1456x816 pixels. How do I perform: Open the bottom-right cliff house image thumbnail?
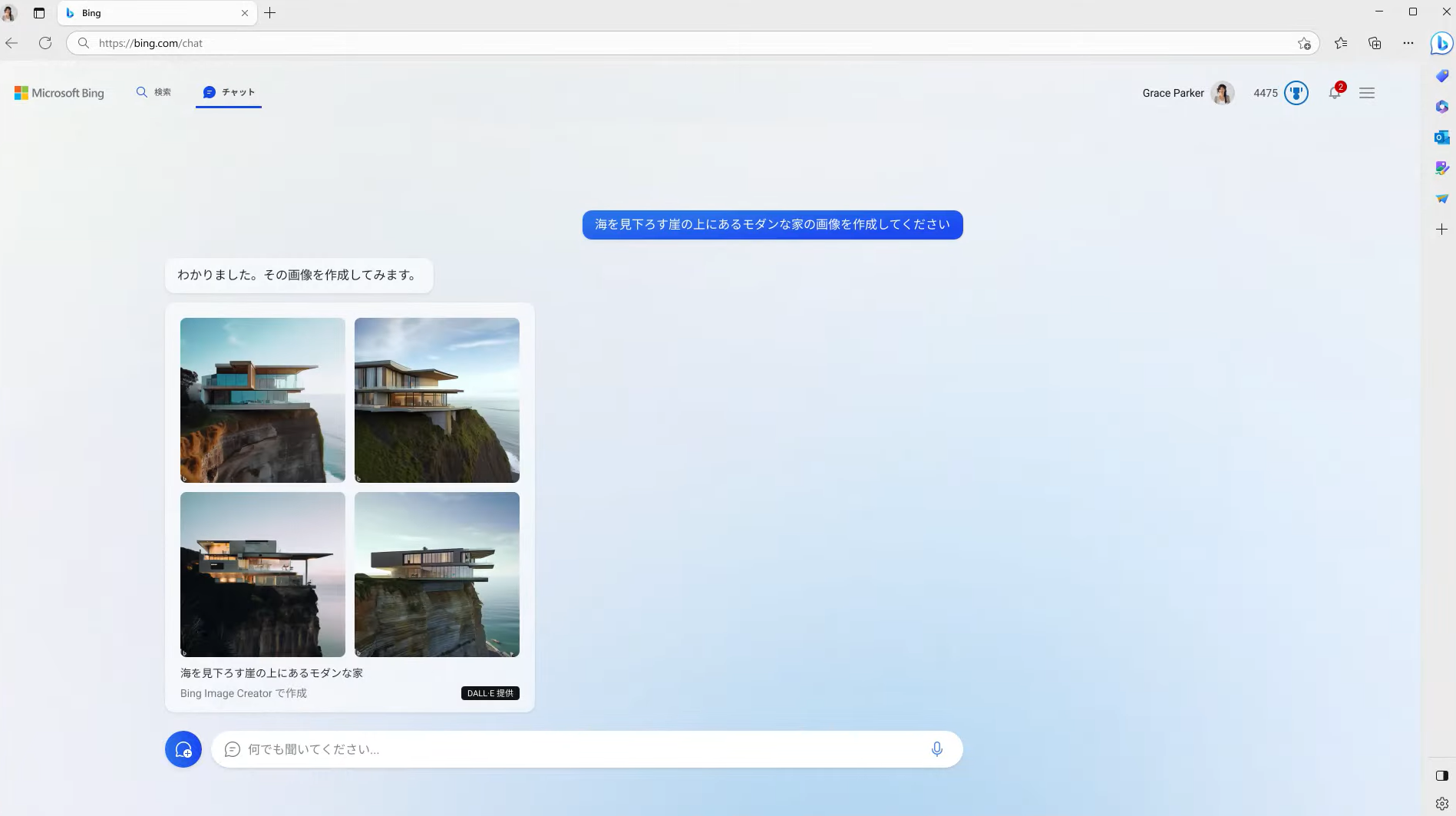tap(436, 574)
